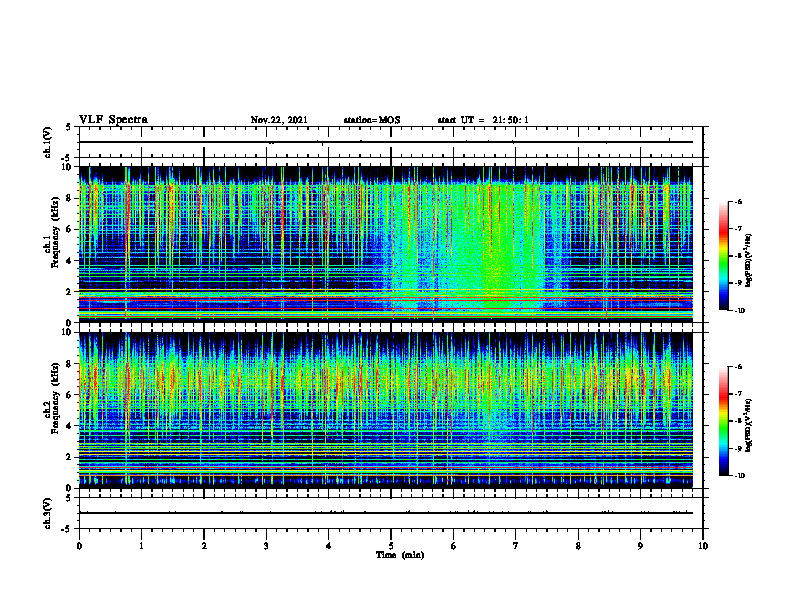Click time axis tick label "3"
The image size is (792, 612).
[x=266, y=546]
